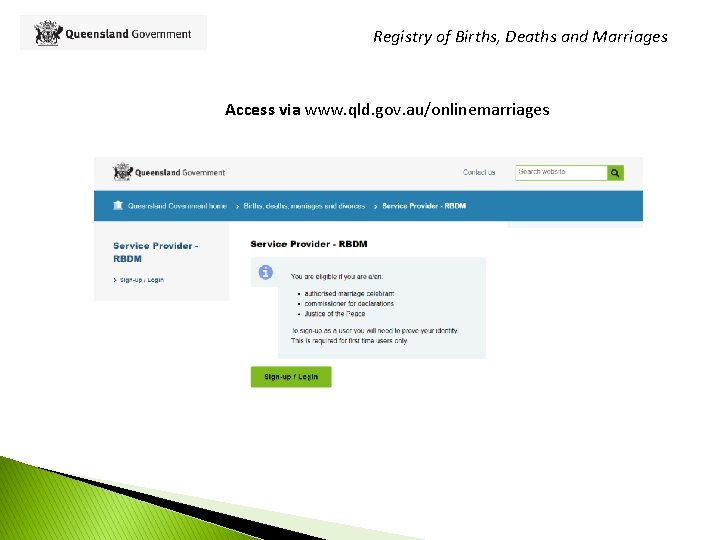Click 'Registry of Births, Deaths and Marriages' title

pos(520,37)
